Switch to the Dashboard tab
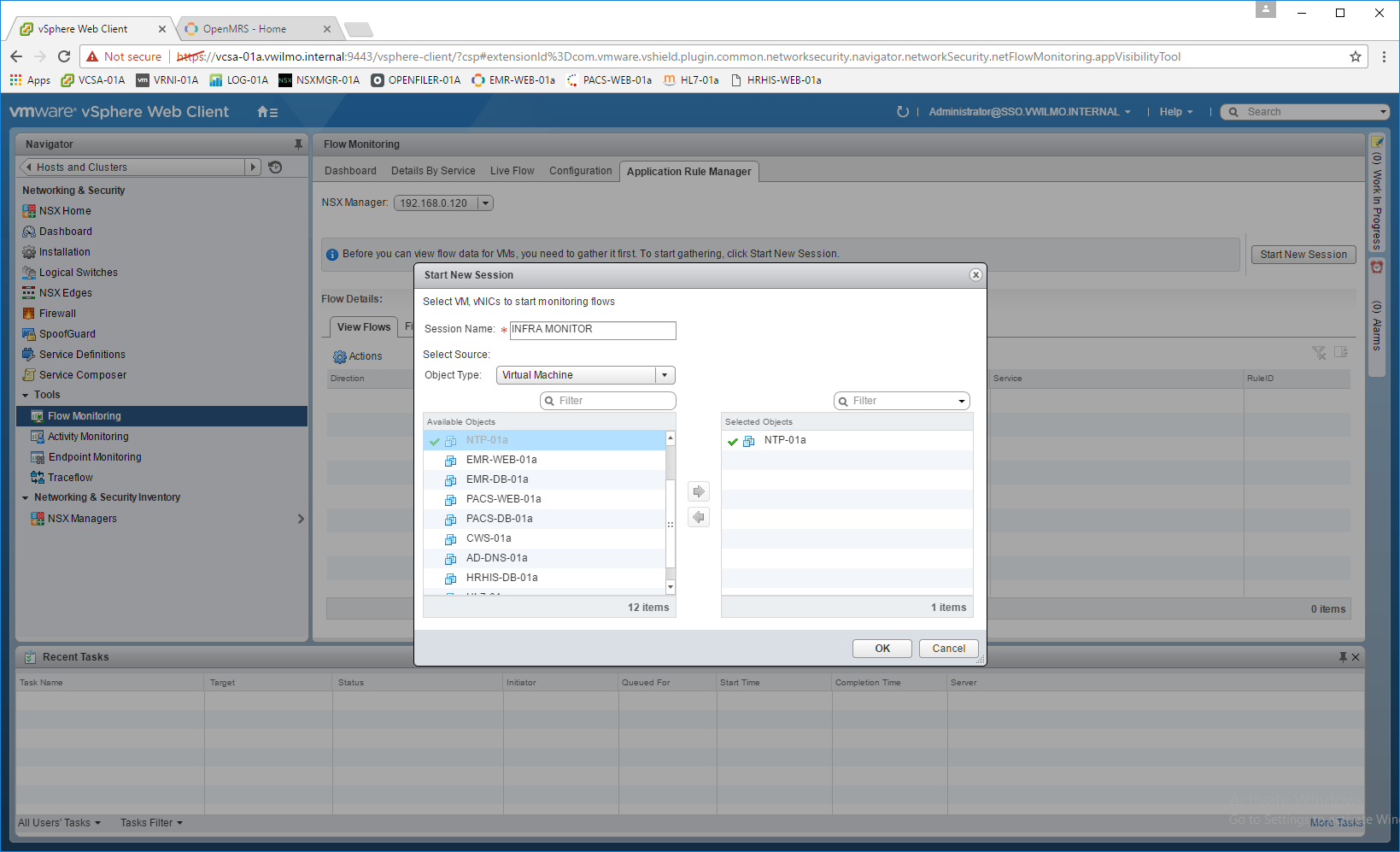The height and width of the screenshot is (852, 1400). pyautogui.click(x=350, y=171)
